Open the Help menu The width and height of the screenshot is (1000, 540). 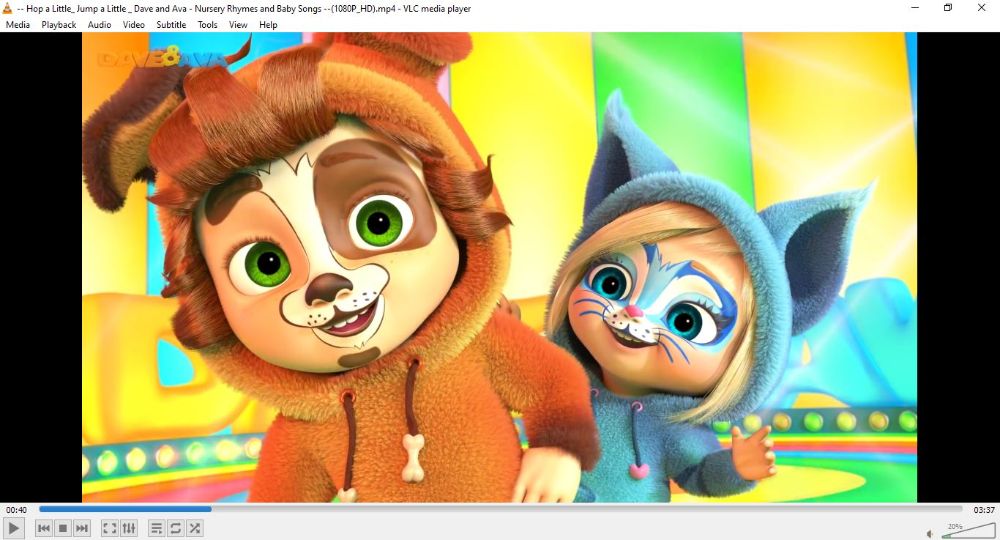(268, 25)
